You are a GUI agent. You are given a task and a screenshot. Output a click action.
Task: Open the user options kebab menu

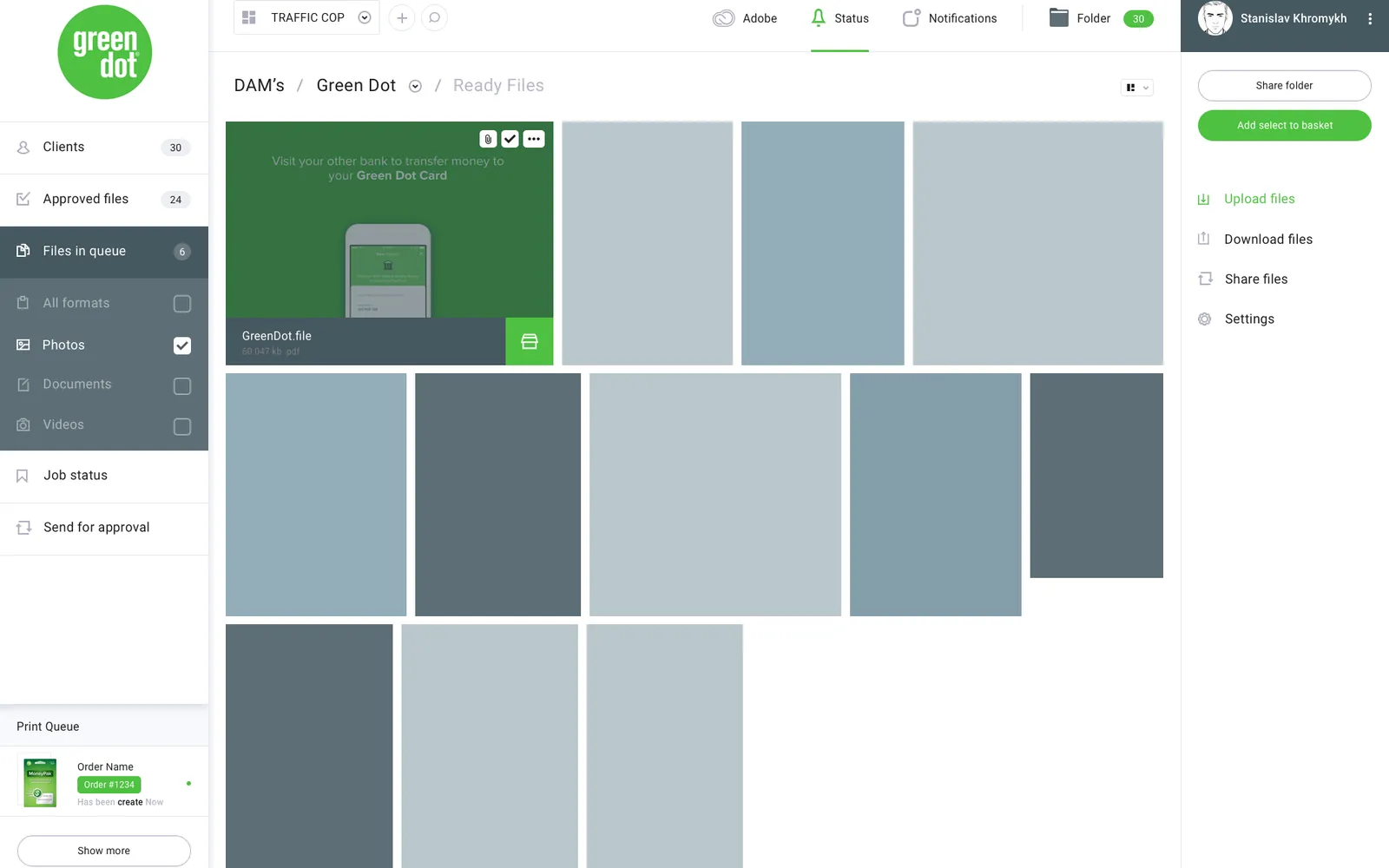(1370, 18)
